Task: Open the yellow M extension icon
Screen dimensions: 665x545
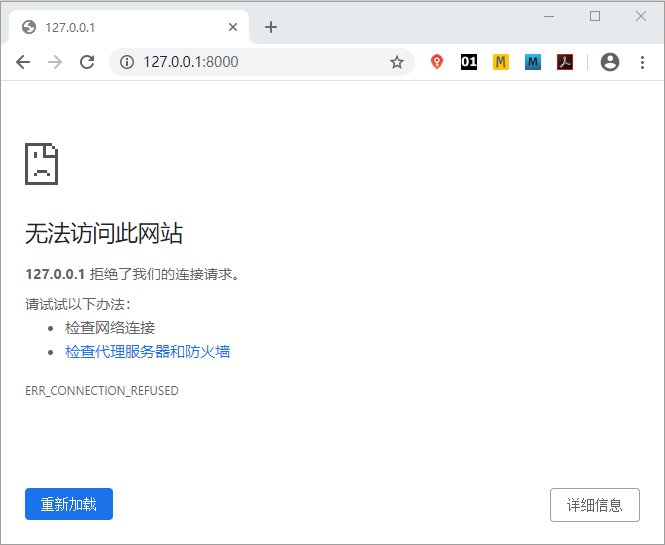Action: [501, 62]
